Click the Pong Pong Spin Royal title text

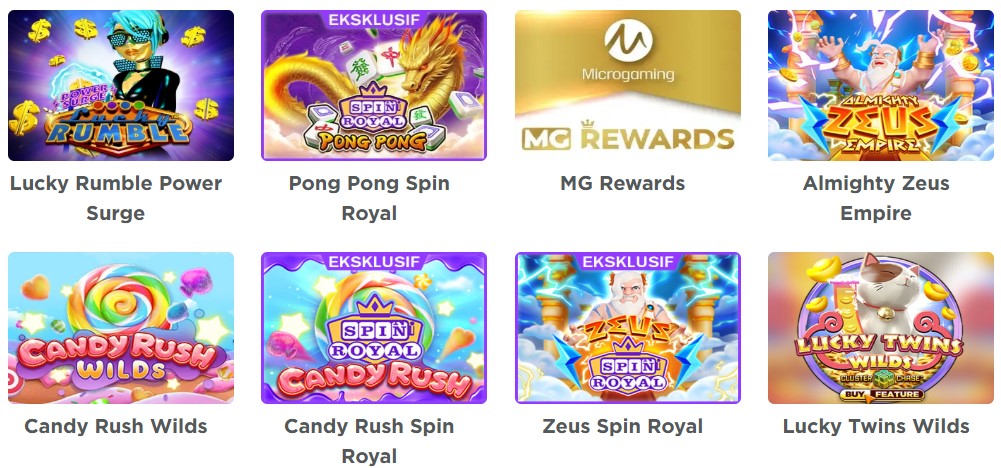tap(369, 198)
